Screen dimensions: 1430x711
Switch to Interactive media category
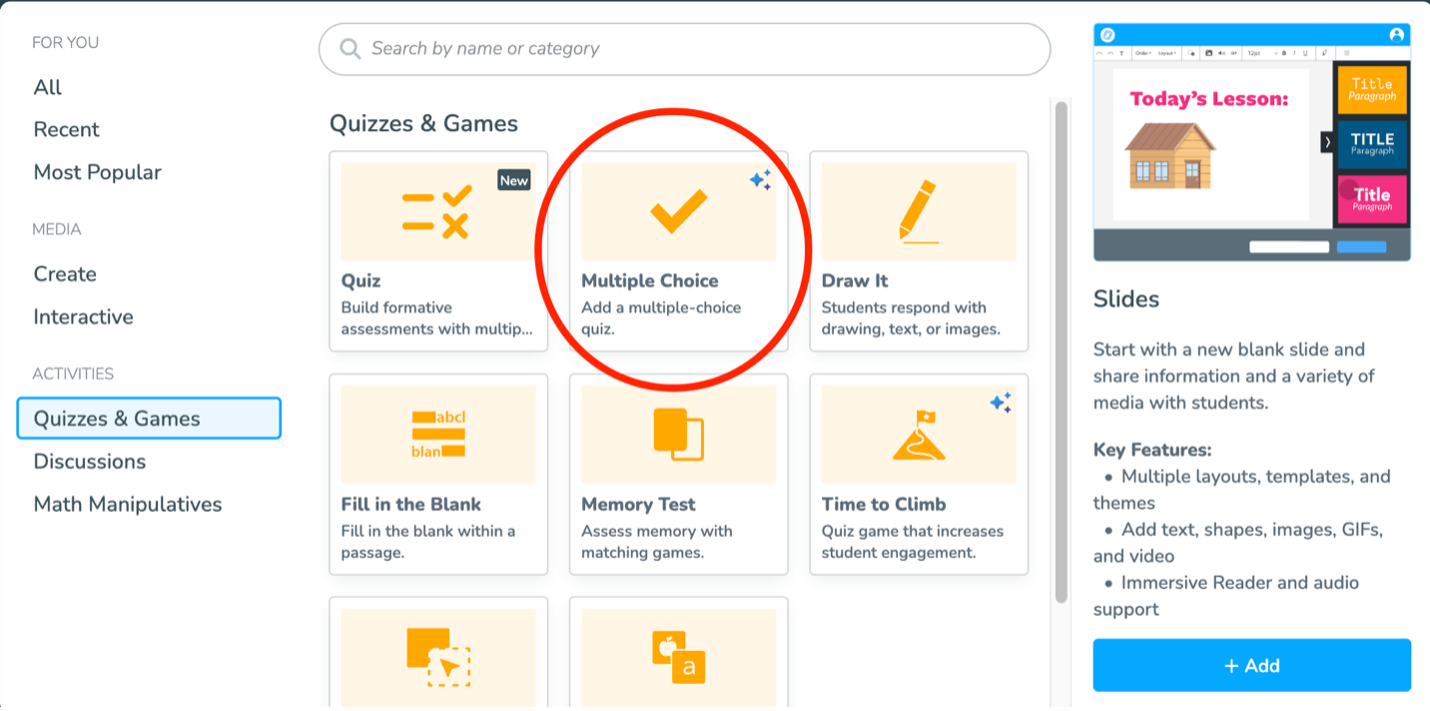coord(83,317)
